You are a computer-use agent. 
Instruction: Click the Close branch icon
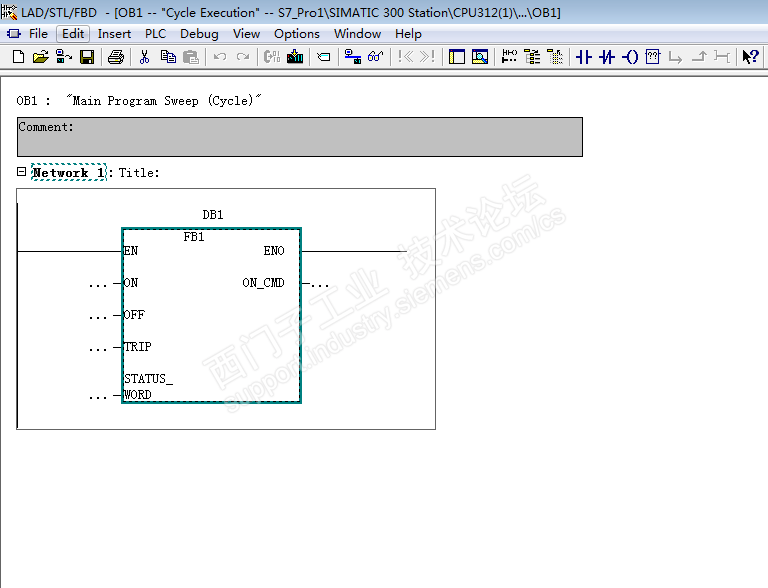699,57
